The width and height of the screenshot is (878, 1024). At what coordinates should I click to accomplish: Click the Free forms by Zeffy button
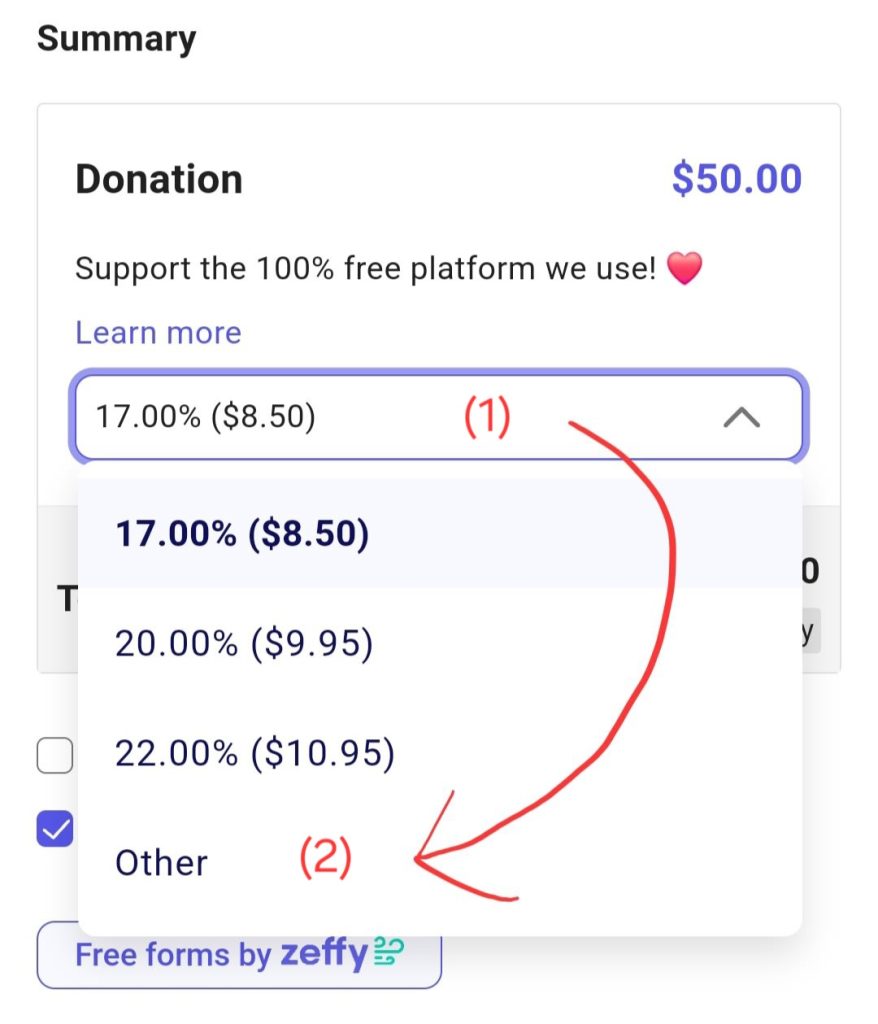click(239, 955)
